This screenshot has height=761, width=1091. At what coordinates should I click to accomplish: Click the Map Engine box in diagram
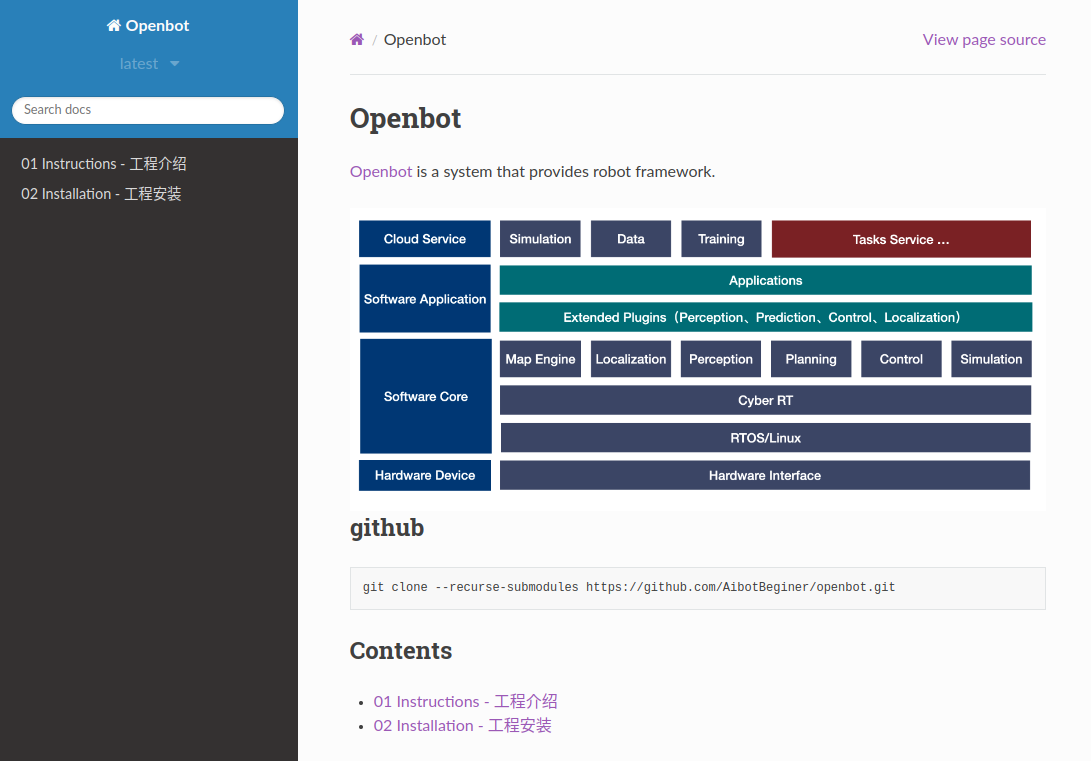(540, 359)
